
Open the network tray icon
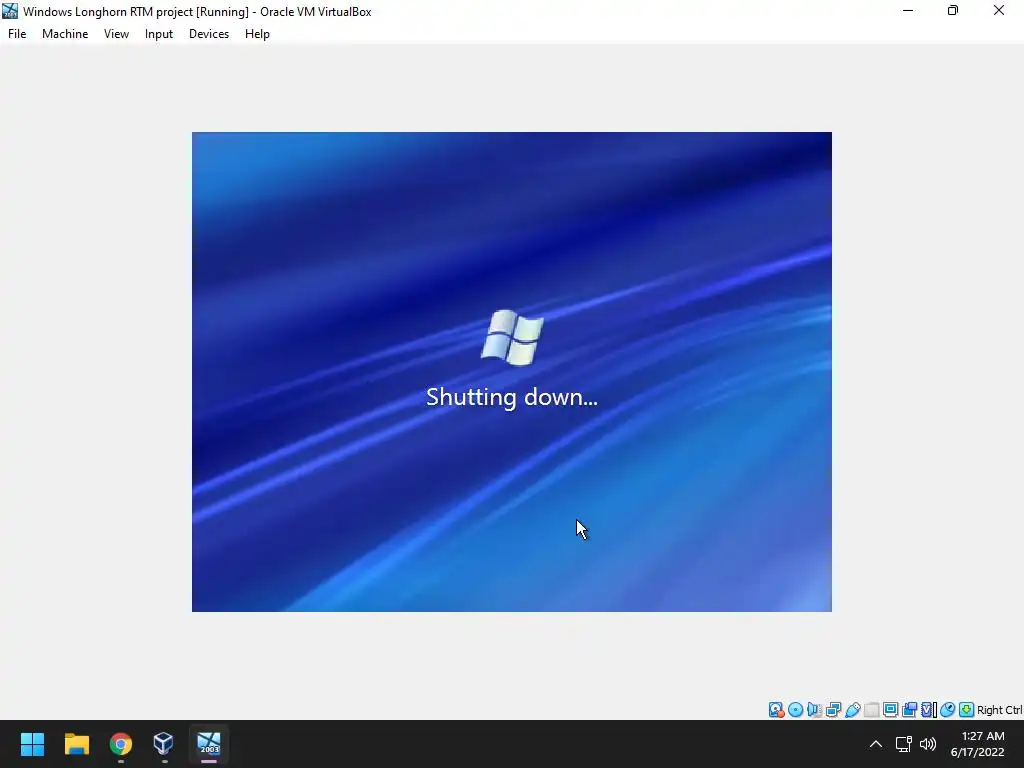904,744
